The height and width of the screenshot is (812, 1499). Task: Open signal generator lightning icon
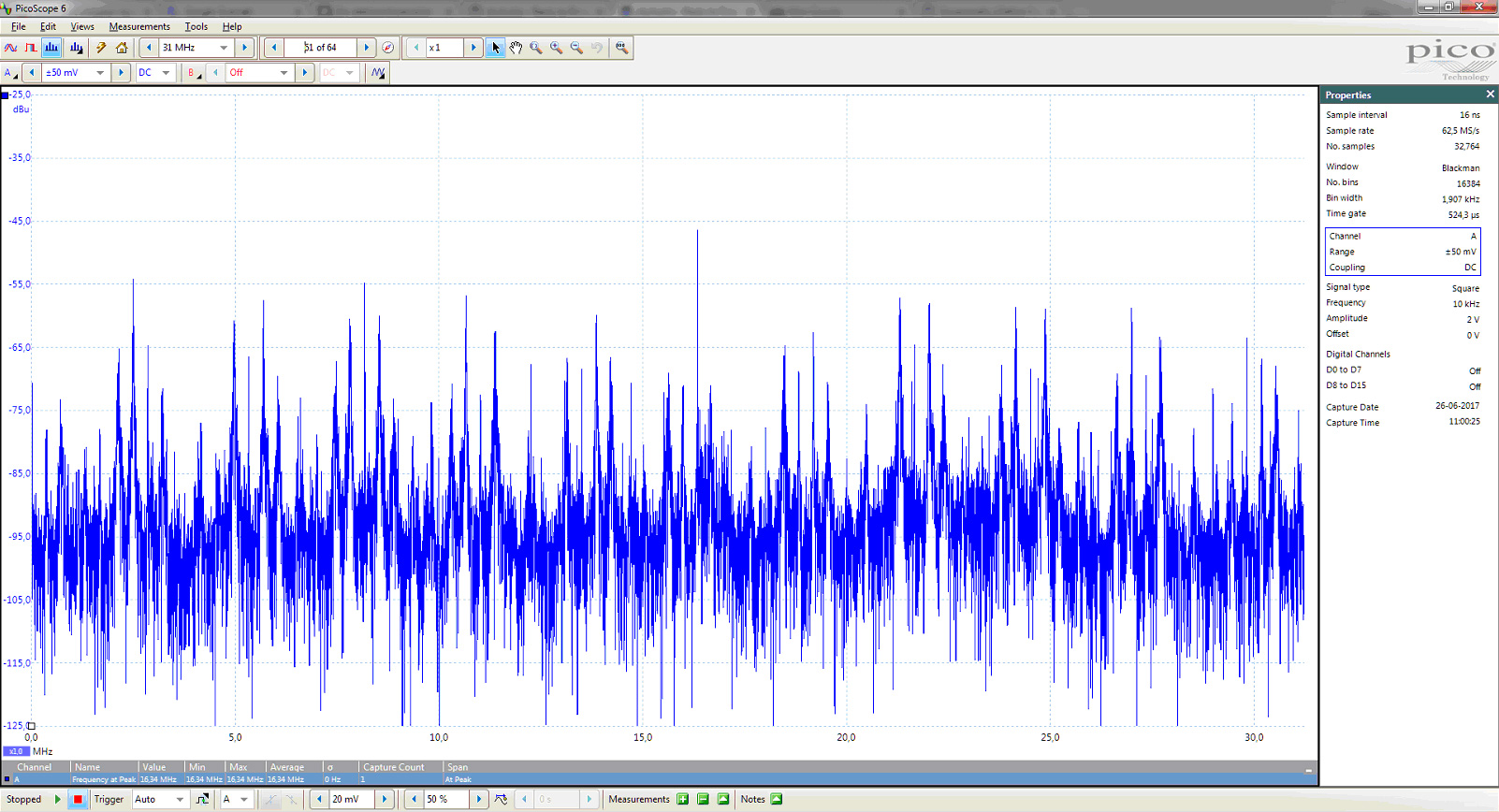(101, 48)
